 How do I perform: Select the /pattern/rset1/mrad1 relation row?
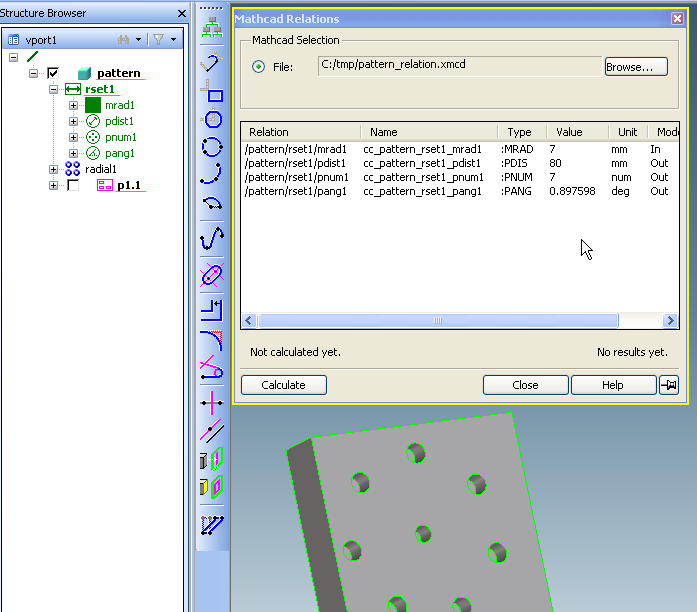click(x=460, y=149)
